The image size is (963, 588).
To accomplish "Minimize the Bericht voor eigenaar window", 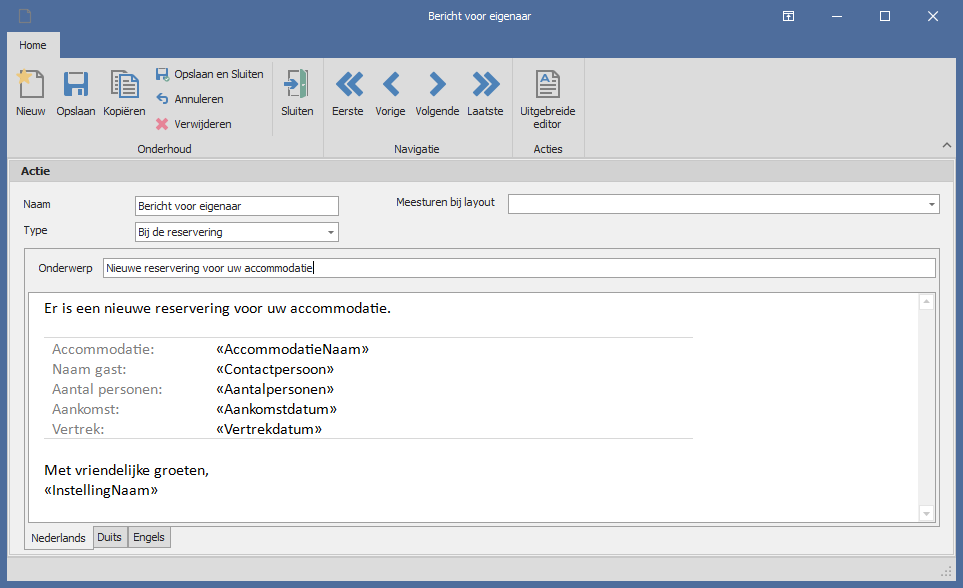I will [836, 16].
